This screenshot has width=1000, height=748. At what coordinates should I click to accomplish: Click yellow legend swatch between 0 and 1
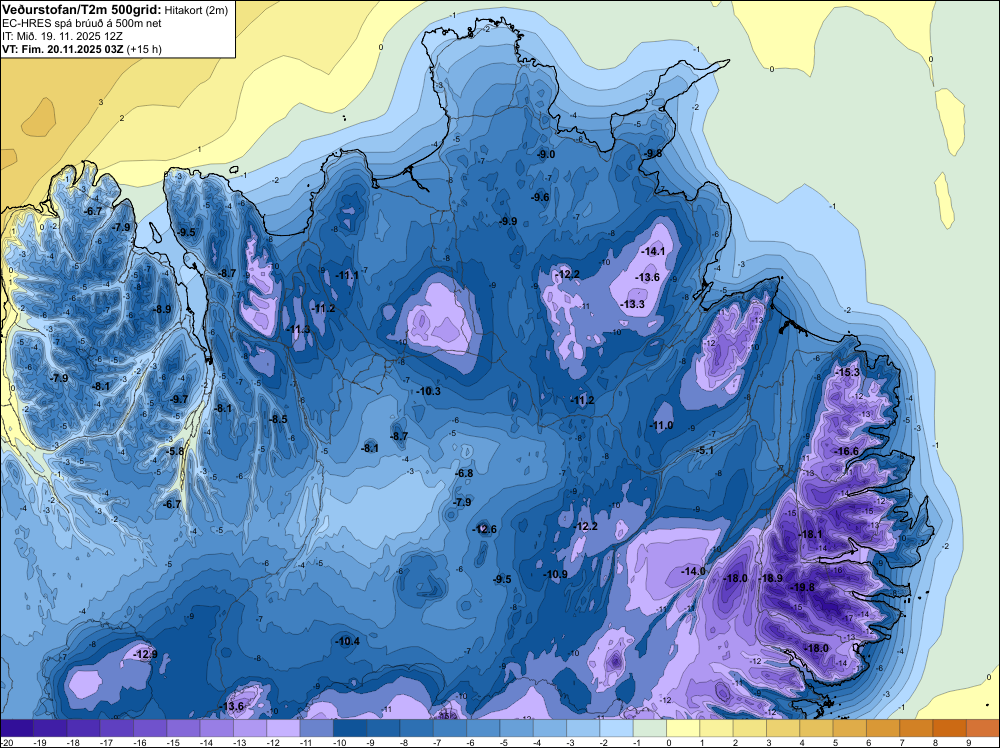(x=683, y=728)
